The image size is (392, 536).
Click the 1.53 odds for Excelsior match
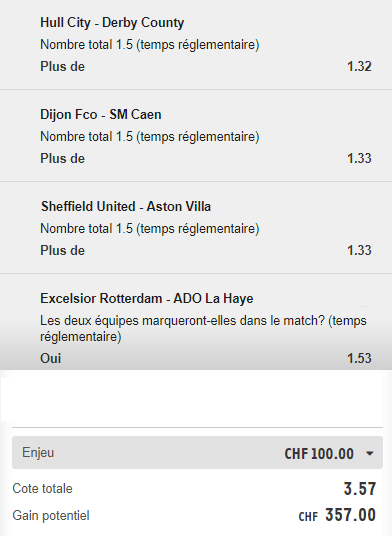[x=359, y=358]
